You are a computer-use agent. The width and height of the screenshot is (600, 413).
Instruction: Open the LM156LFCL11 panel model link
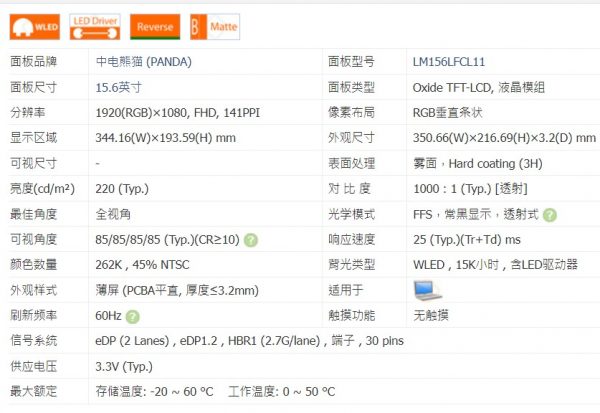pos(449,62)
